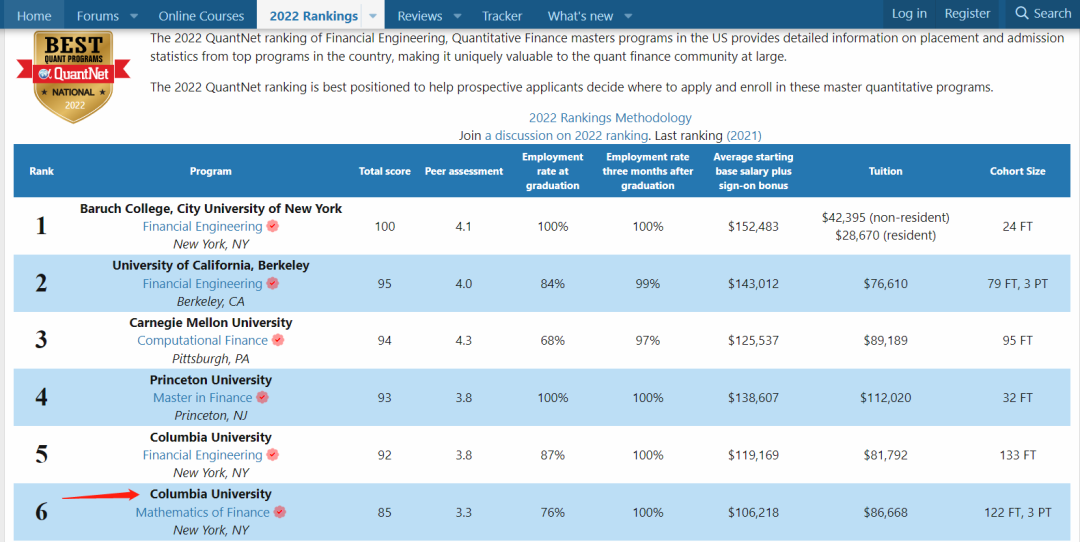1080x542 pixels.
Task: Click verified badge beside Computational Finance
Action: click(278, 340)
